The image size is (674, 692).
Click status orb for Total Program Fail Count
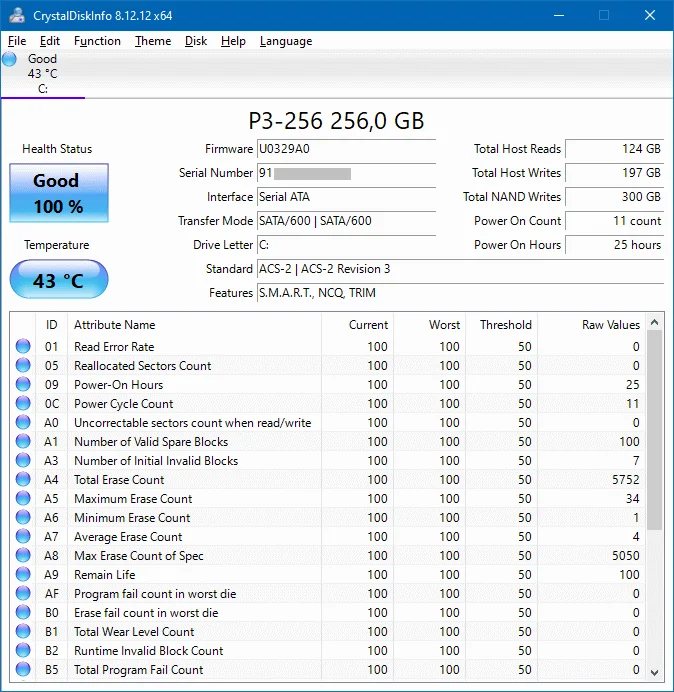tap(23, 669)
